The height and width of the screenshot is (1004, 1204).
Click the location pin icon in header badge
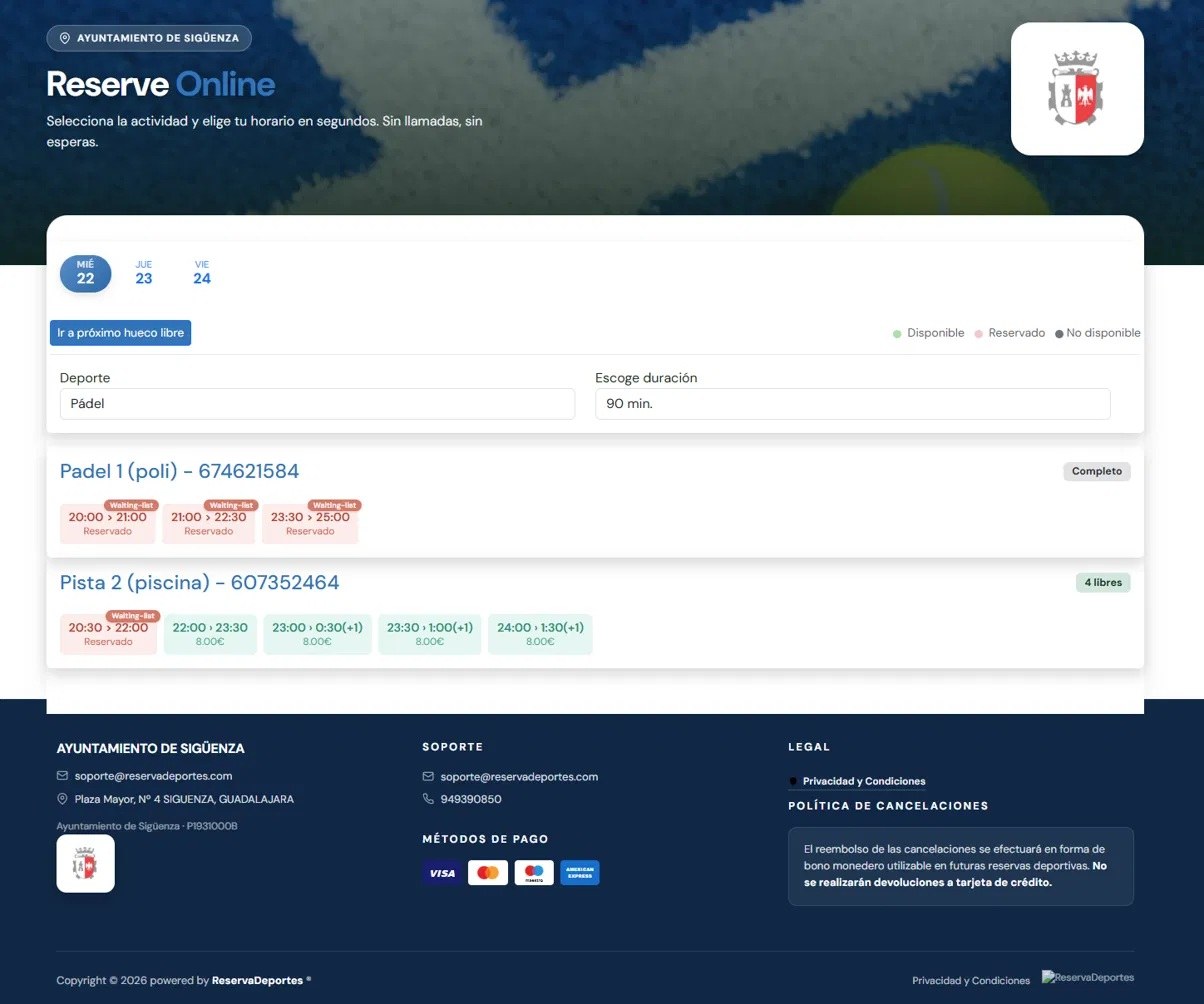pos(65,38)
